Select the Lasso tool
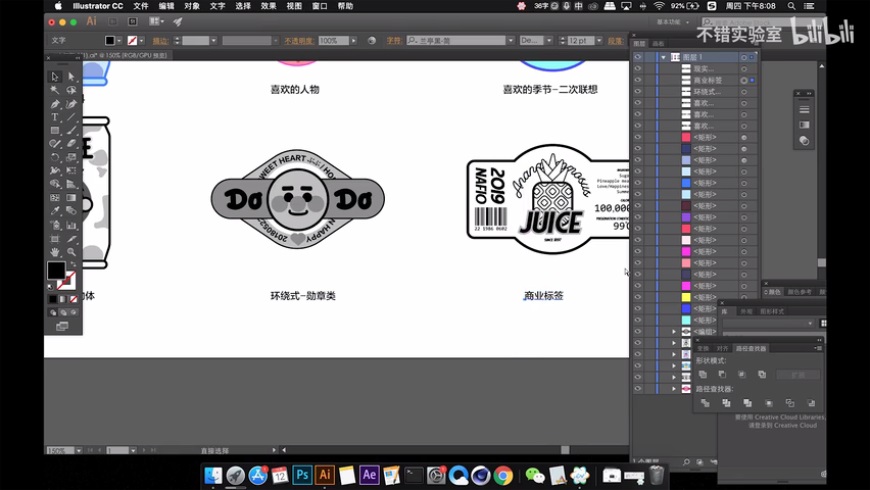Image resolution: width=870 pixels, height=490 pixels. [71, 90]
